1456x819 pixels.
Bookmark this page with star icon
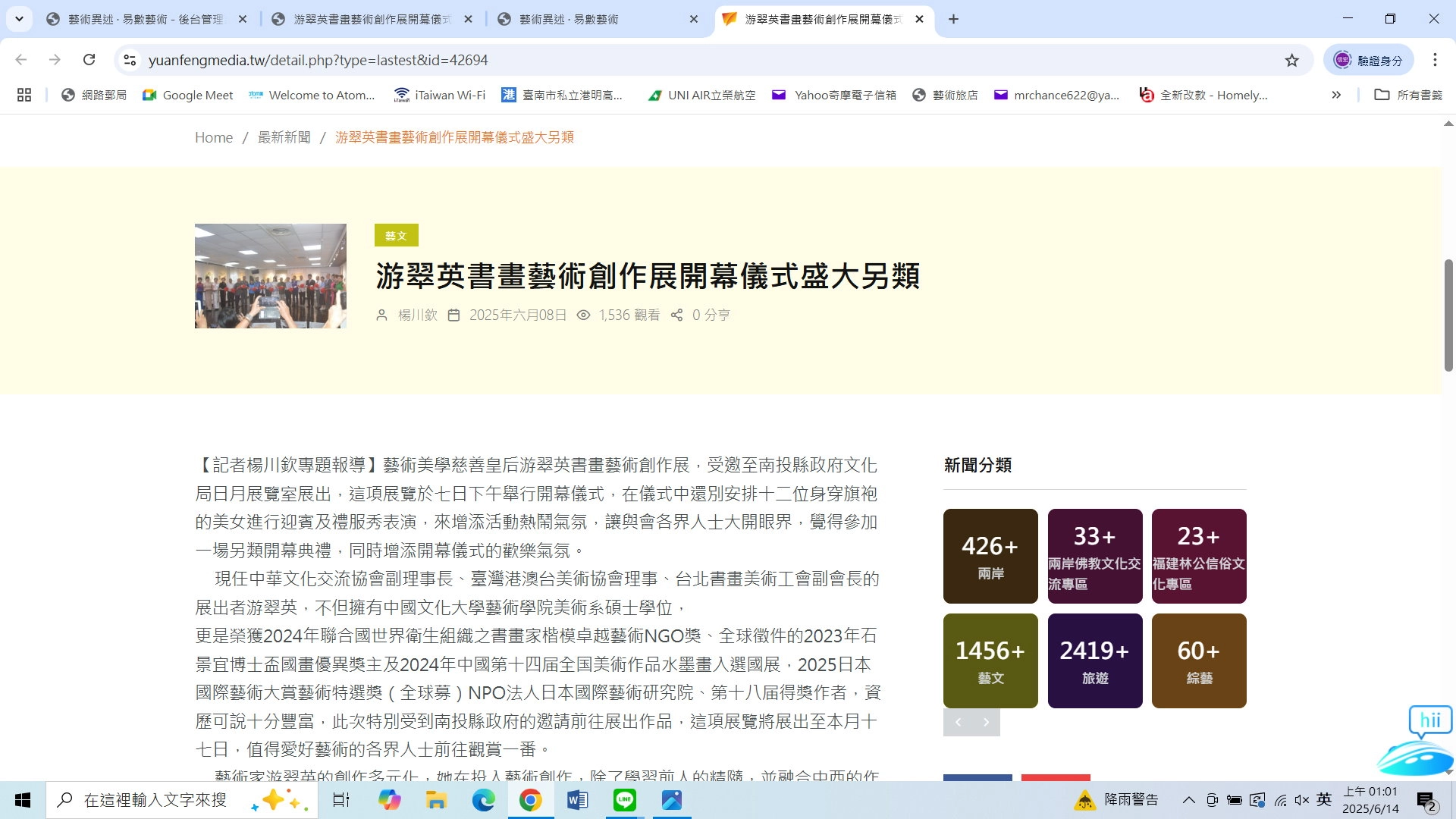point(1291,60)
